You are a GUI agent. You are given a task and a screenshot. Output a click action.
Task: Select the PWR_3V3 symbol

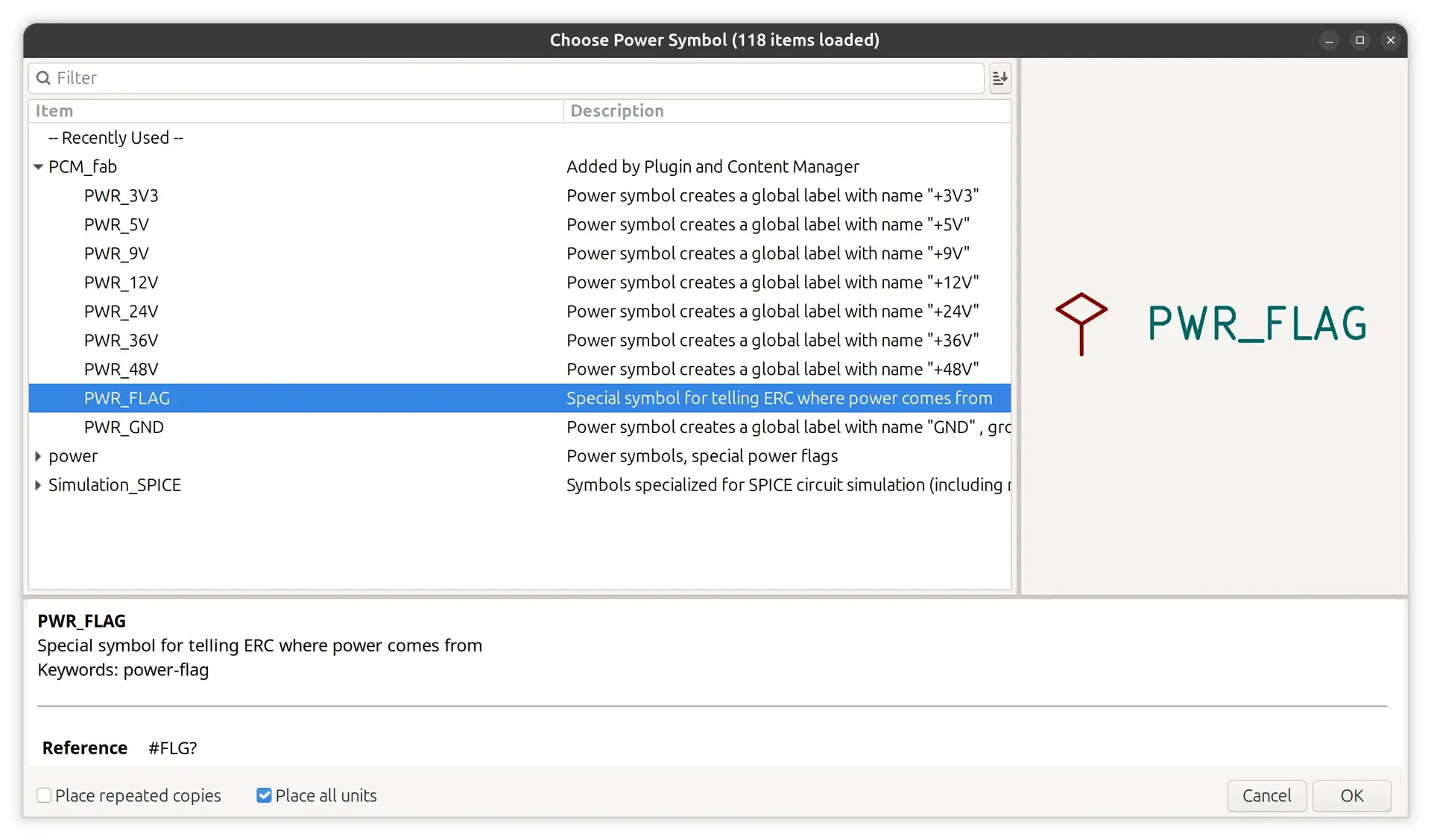[121, 196]
